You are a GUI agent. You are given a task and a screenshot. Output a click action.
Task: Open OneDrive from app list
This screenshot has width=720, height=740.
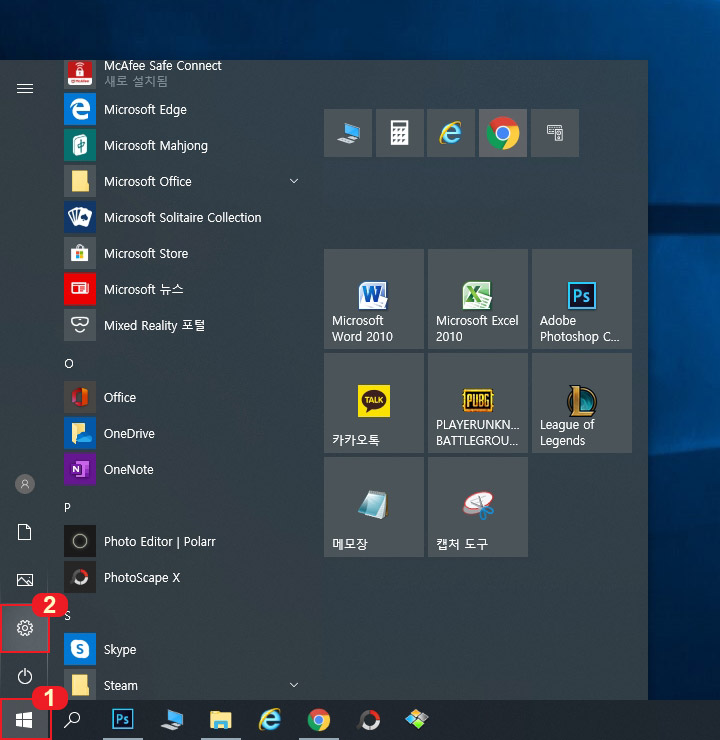[x=183, y=433]
